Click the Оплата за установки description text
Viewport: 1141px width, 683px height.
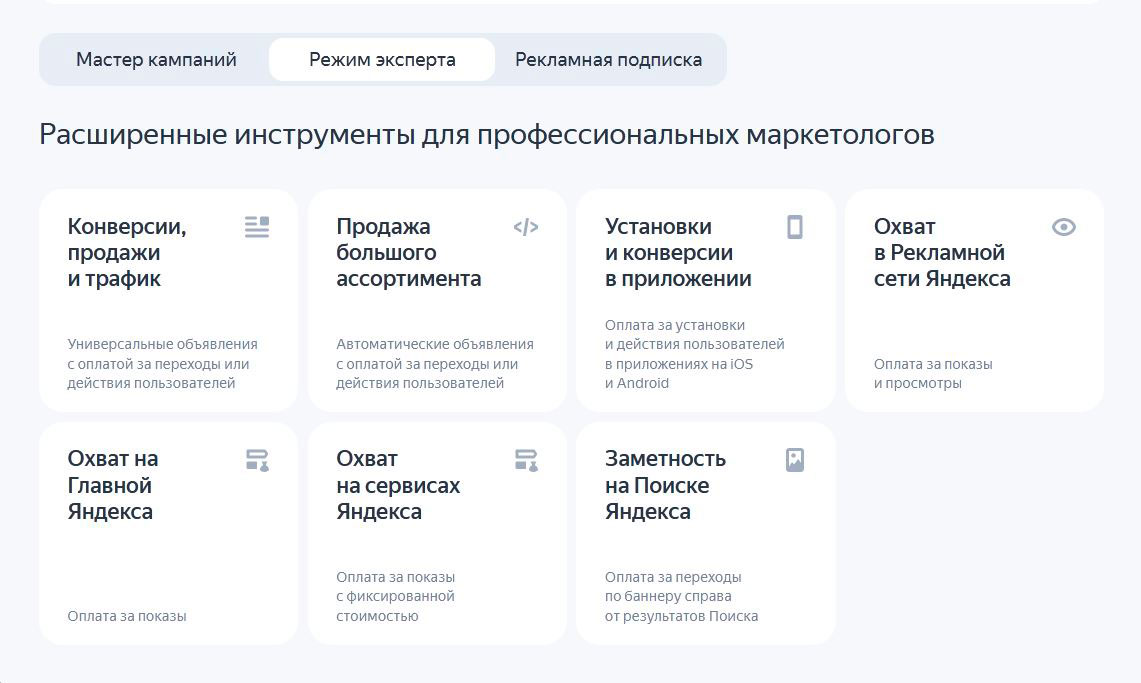pos(694,354)
